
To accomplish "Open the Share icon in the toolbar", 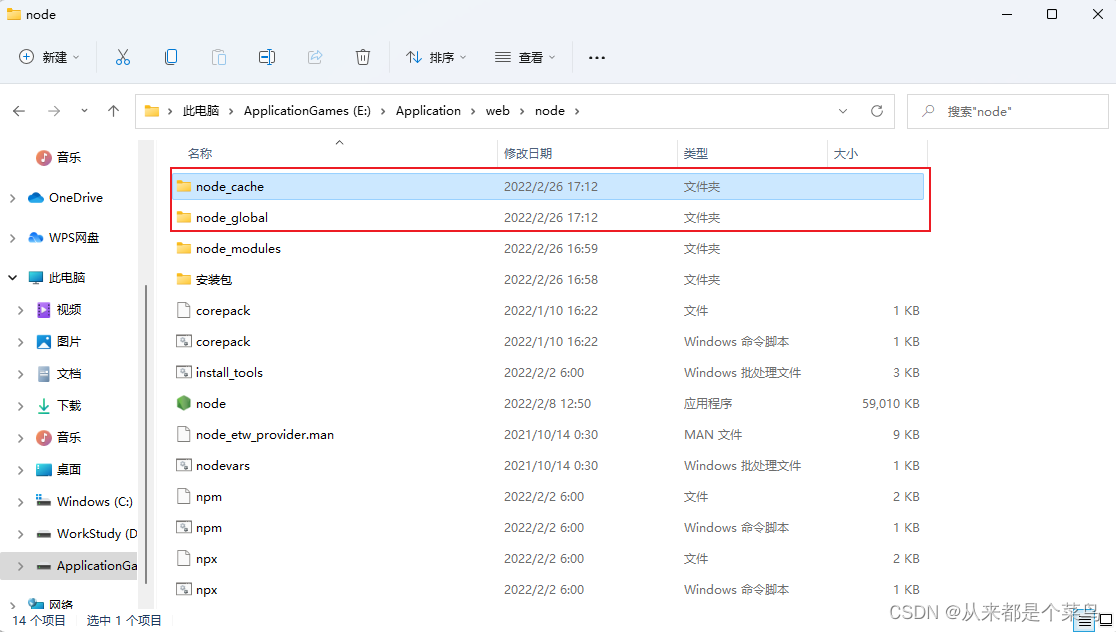I will tap(315, 57).
